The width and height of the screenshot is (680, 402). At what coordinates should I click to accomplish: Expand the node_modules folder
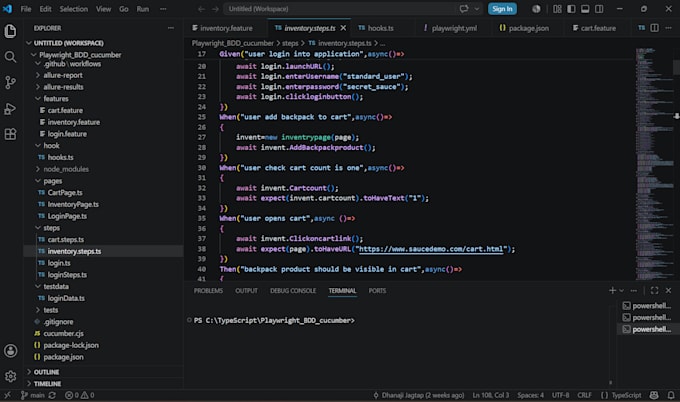pos(65,169)
